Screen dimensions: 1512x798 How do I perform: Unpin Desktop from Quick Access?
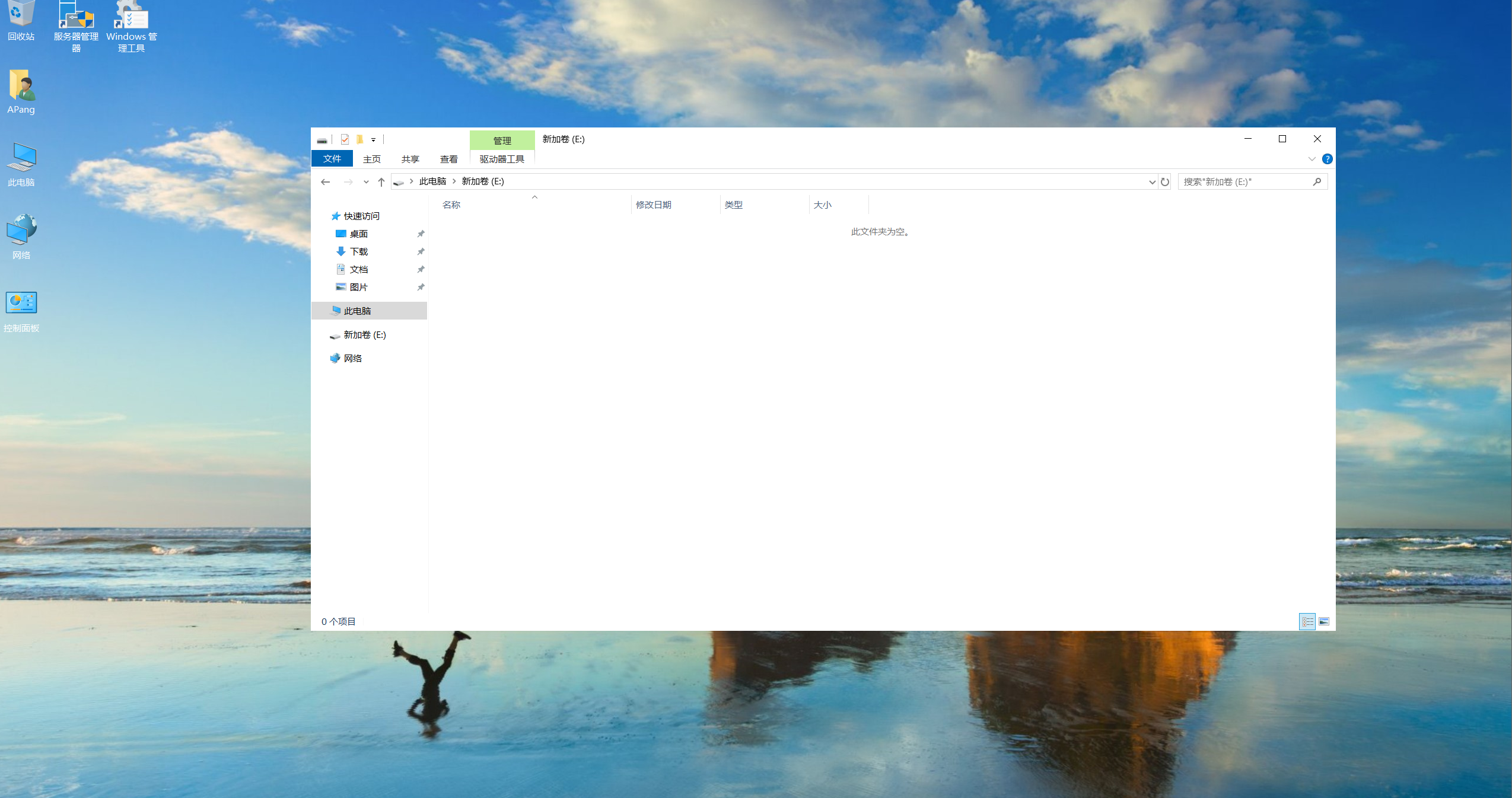[421, 234]
